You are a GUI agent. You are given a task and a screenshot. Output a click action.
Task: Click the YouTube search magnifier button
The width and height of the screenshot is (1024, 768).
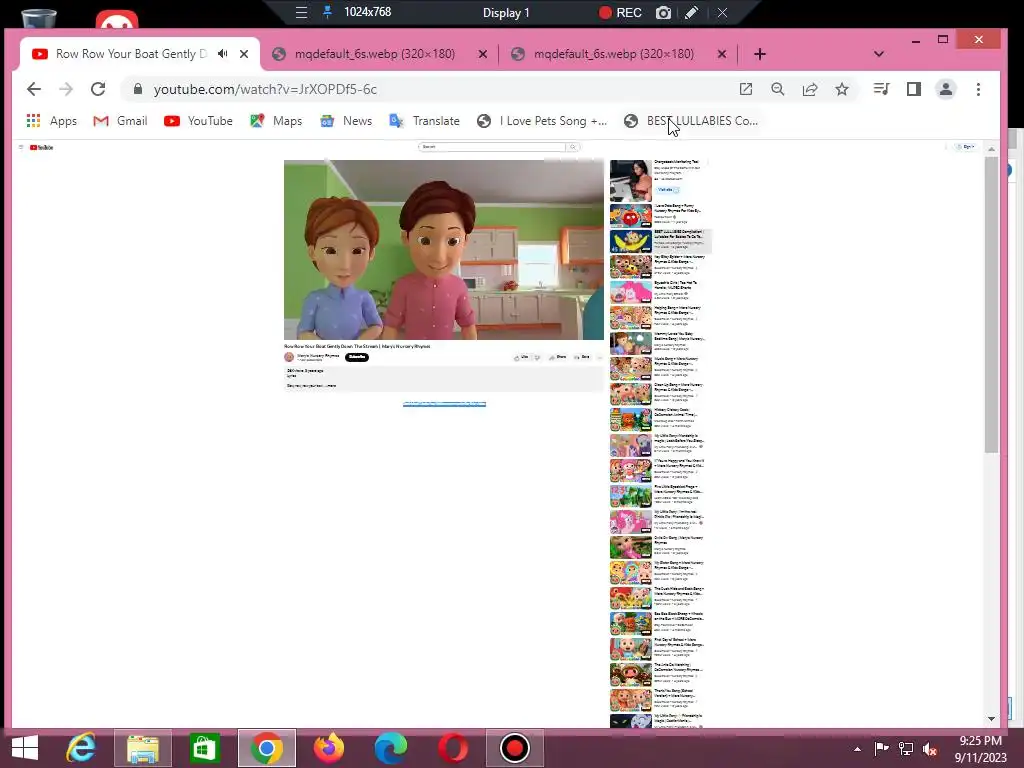573,147
